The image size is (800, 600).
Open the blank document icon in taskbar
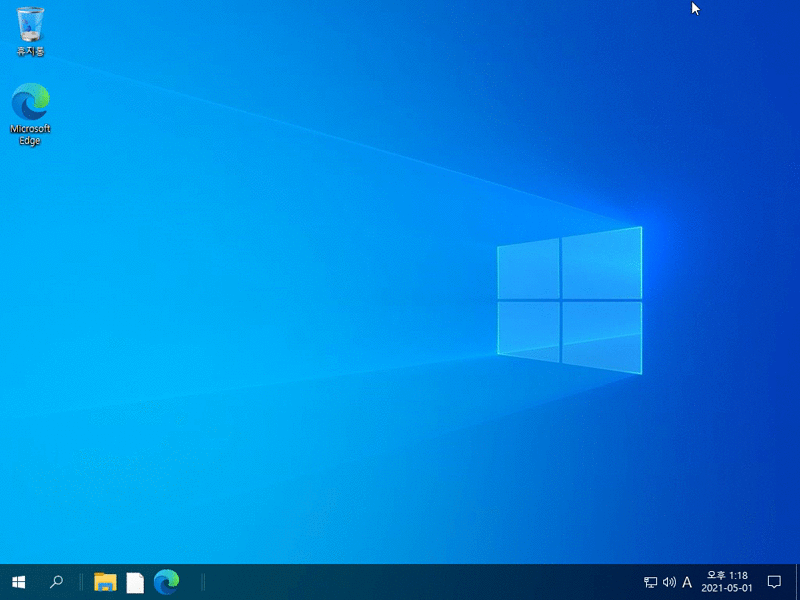click(x=135, y=582)
